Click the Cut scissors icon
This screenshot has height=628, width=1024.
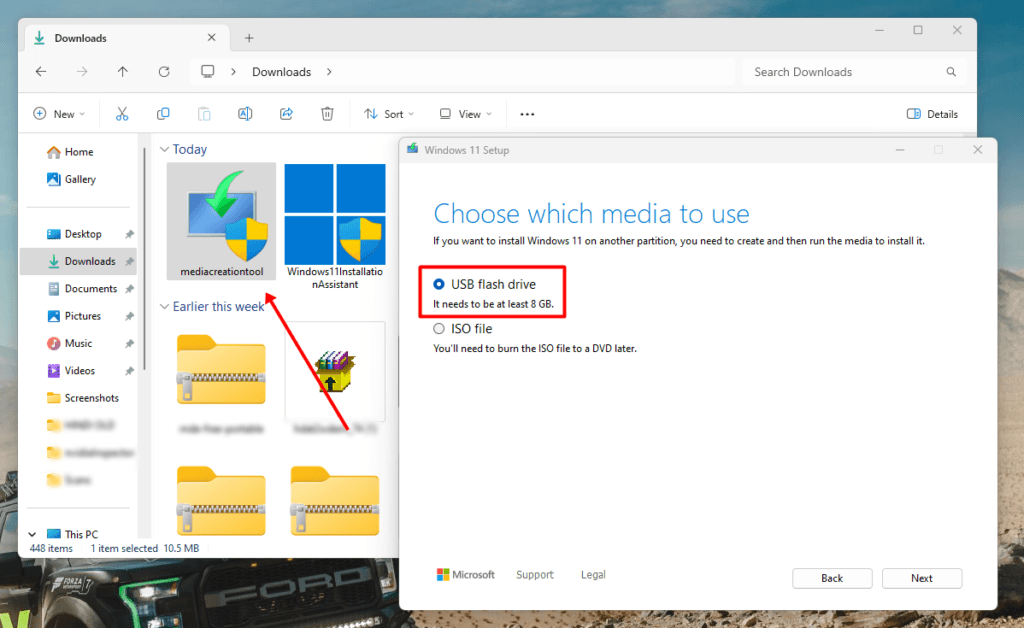pos(122,114)
